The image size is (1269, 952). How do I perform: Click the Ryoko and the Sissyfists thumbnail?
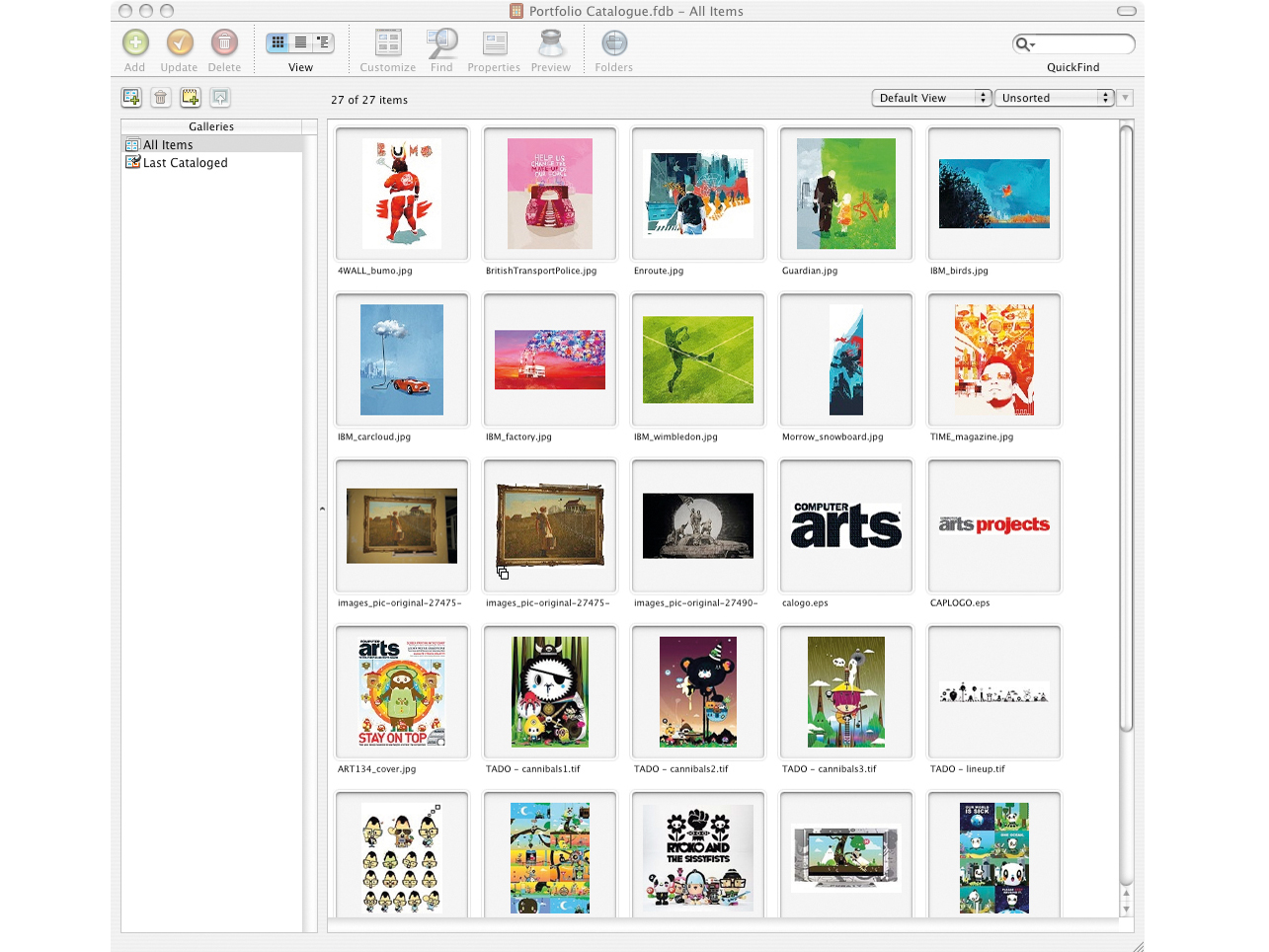tap(698, 855)
